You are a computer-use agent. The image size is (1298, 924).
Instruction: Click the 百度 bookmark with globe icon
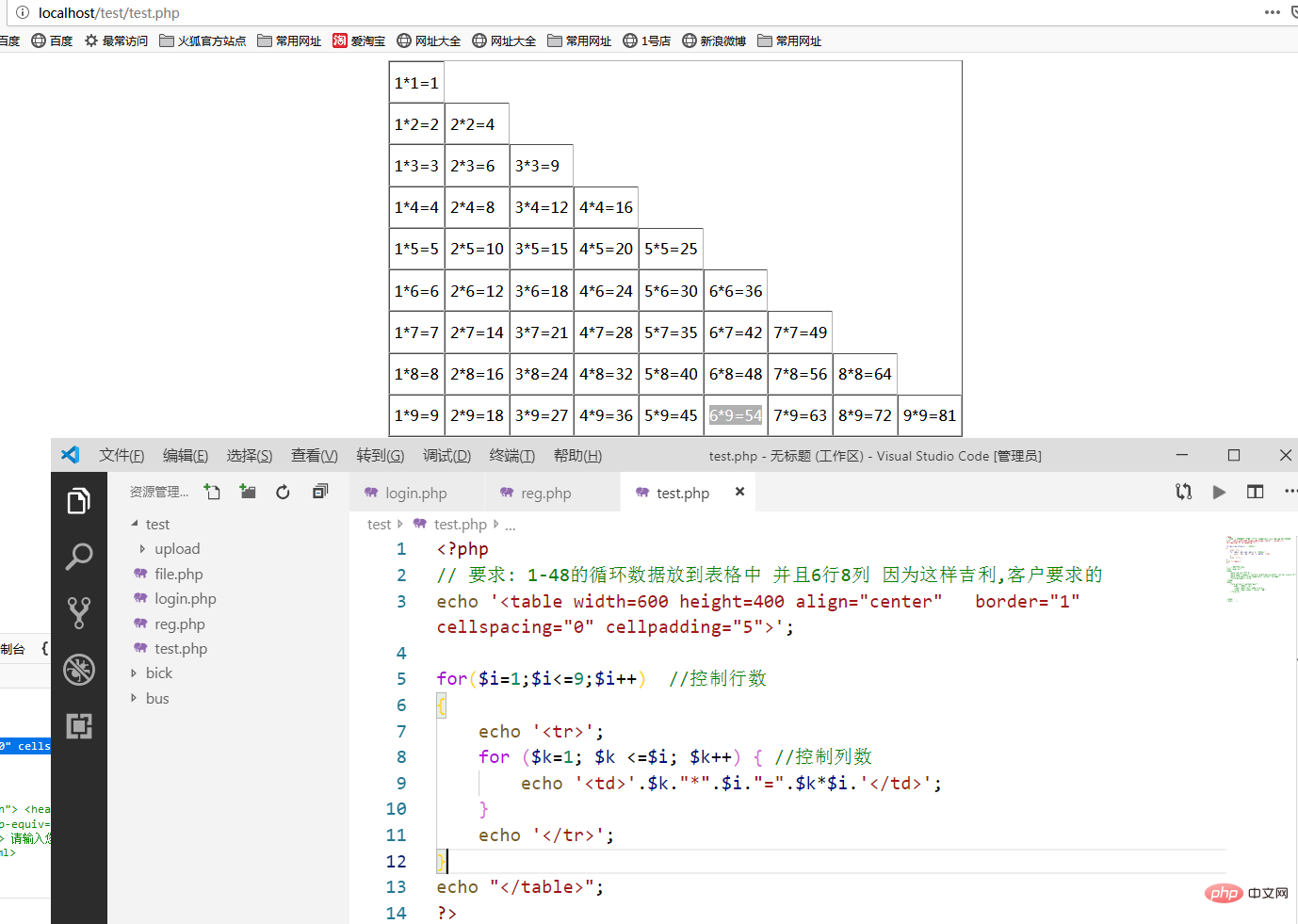click(x=52, y=41)
